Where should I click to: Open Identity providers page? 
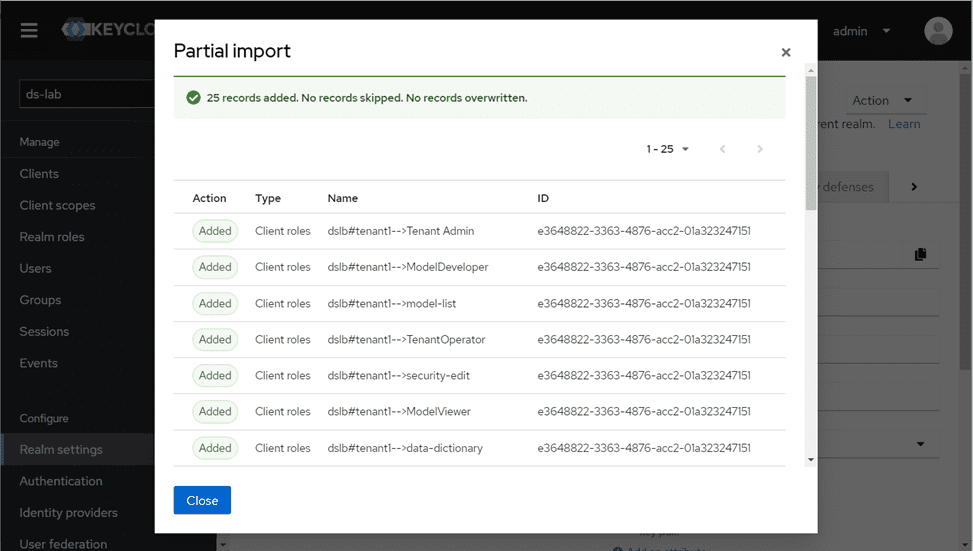[68, 512]
